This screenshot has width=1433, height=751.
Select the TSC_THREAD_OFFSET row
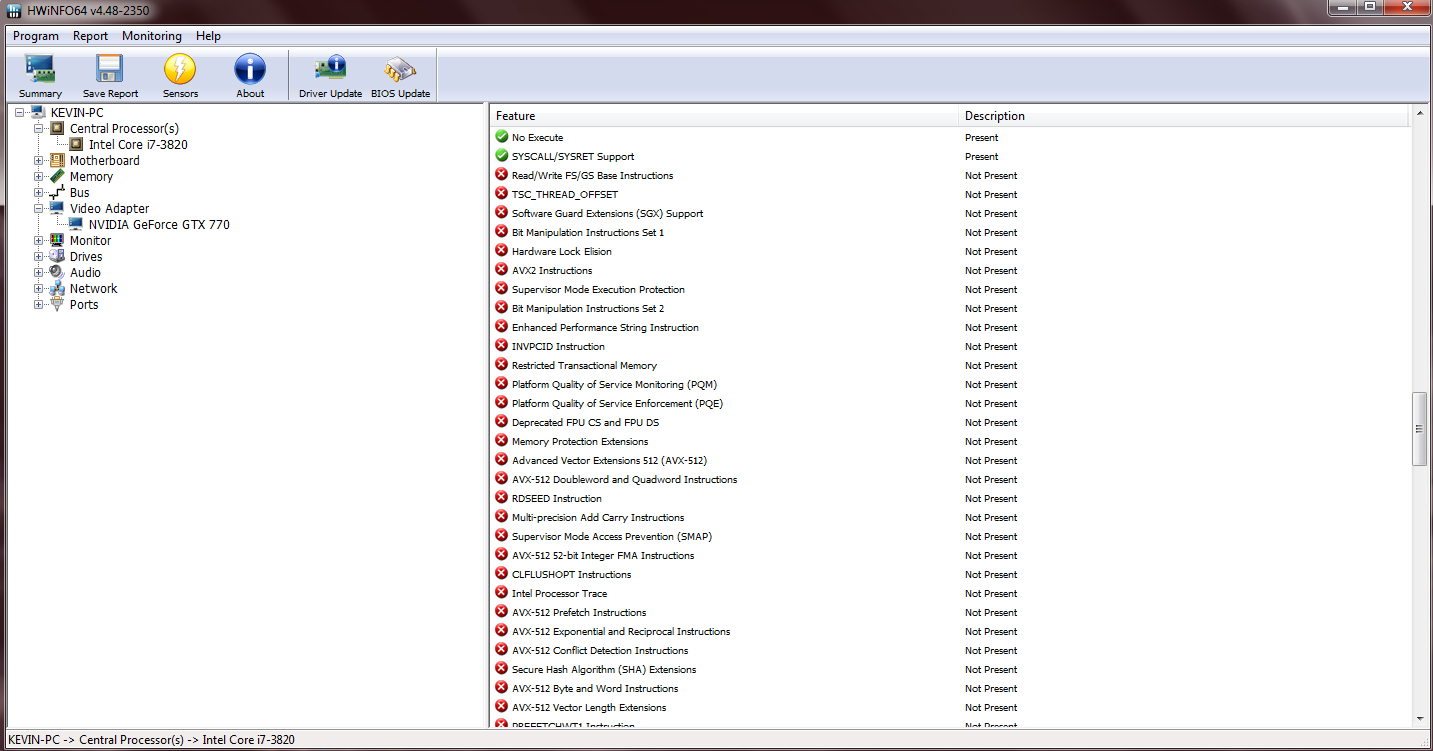(x=950, y=194)
